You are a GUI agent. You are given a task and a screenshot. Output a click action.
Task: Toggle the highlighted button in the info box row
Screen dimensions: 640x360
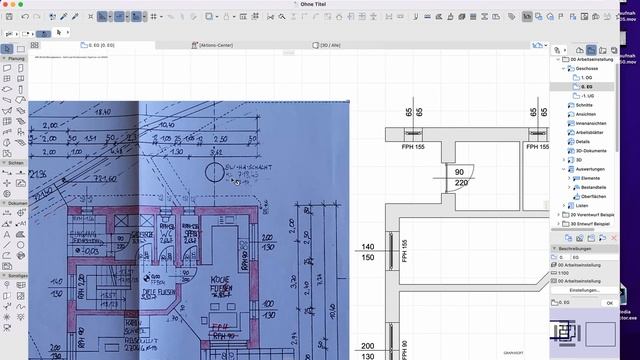pyautogui.click(x=43, y=33)
